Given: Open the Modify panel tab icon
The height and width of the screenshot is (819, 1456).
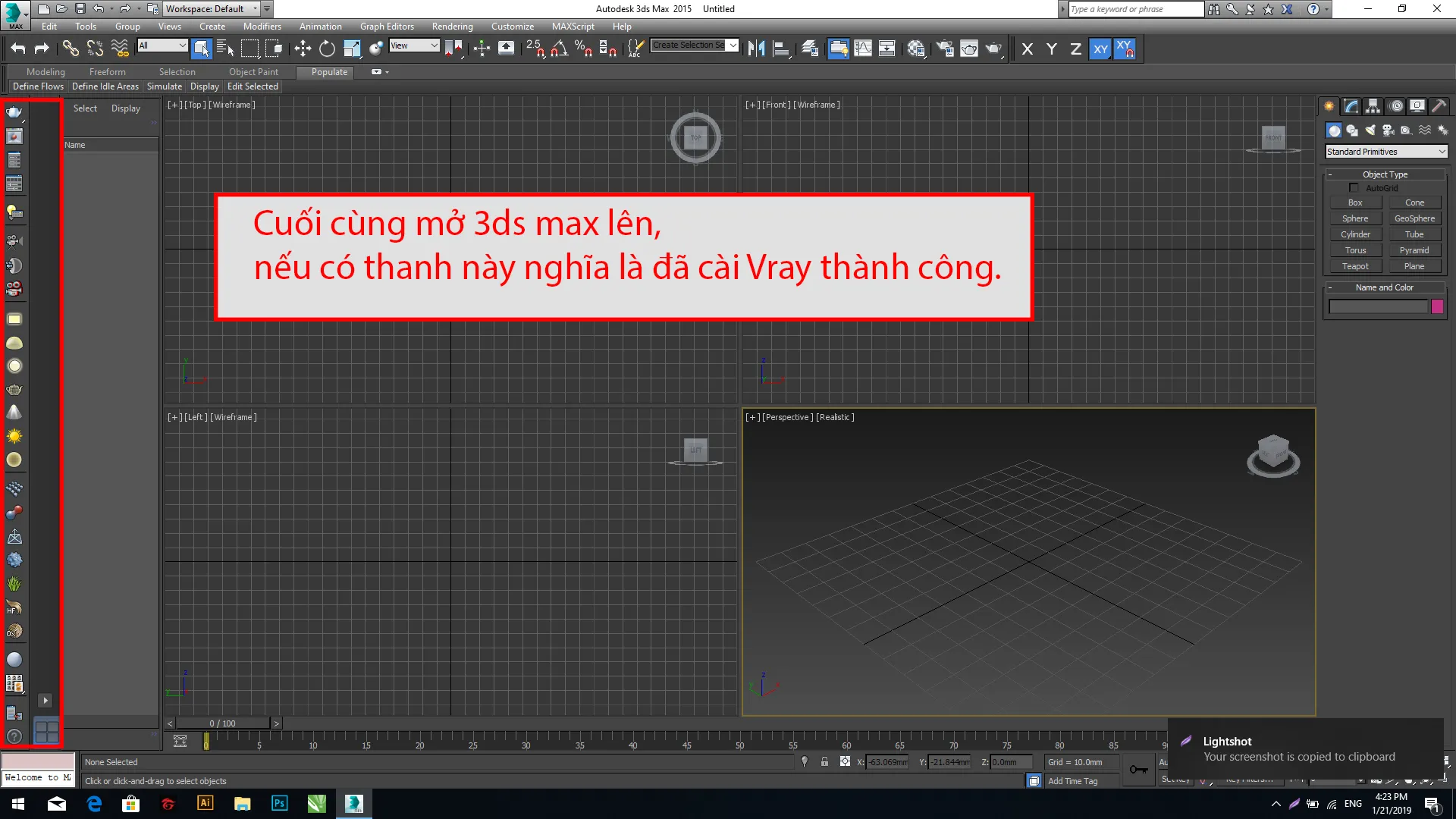Looking at the screenshot, I should pos(1351,106).
